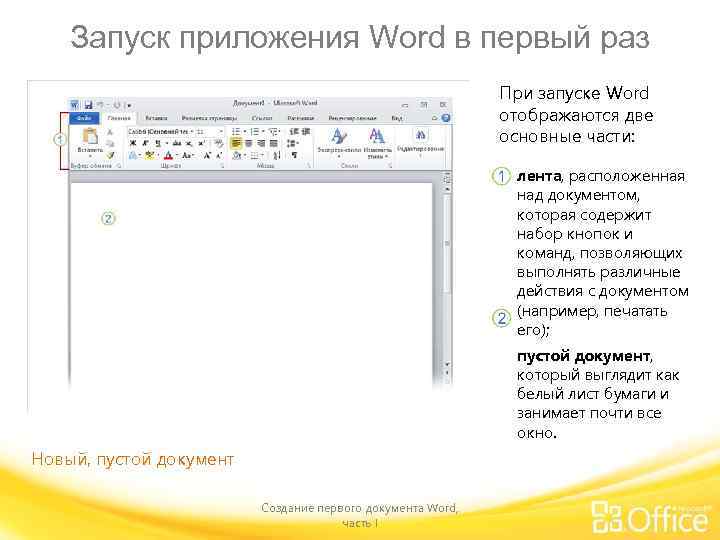The height and width of the screenshot is (540, 720).
Task: Click the Bullets list icon
Action: pyautogui.click(x=236, y=131)
